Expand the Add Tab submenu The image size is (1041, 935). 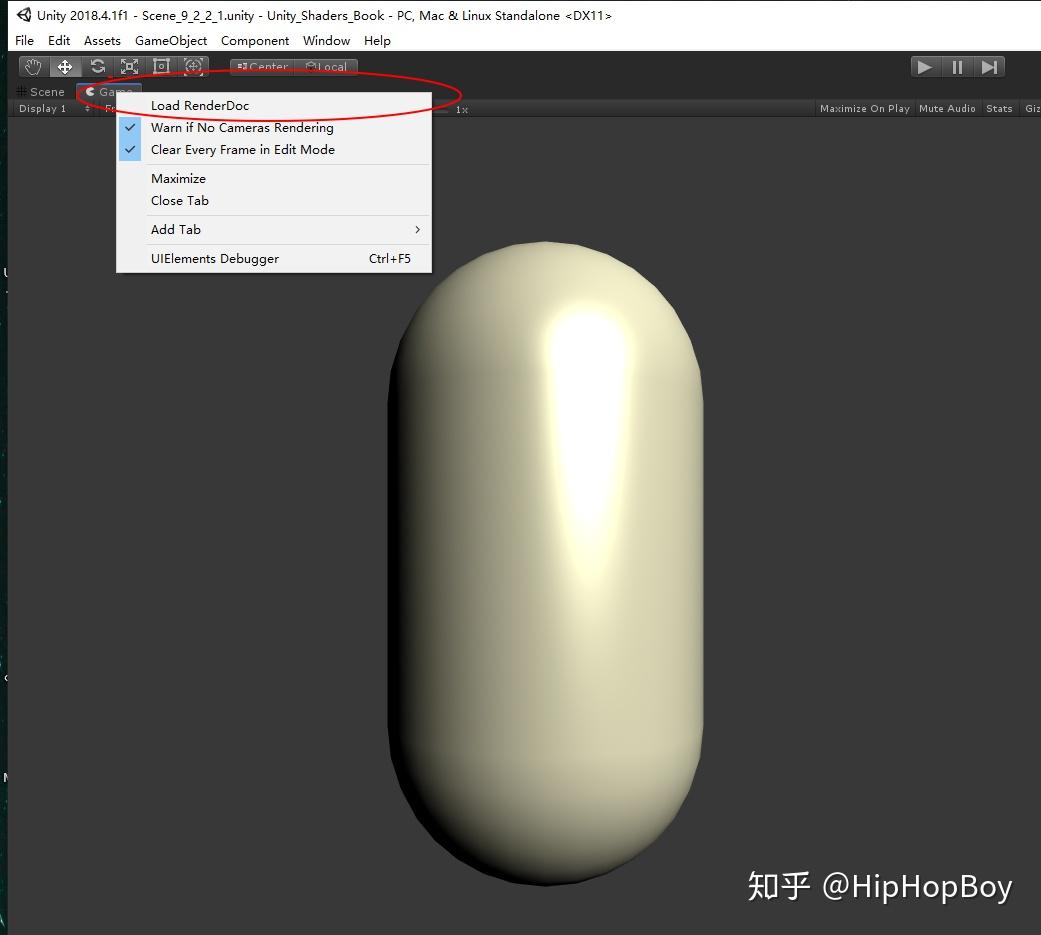coord(274,230)
